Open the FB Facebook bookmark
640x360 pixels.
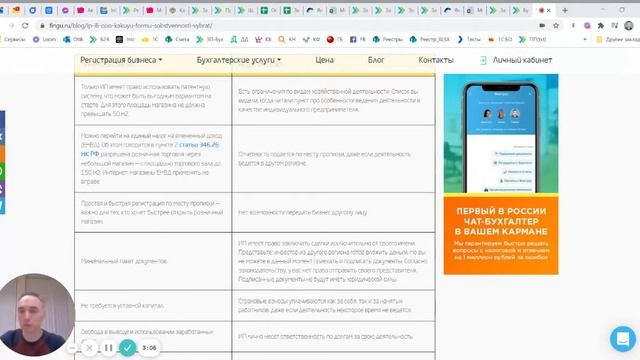[358, 40]
